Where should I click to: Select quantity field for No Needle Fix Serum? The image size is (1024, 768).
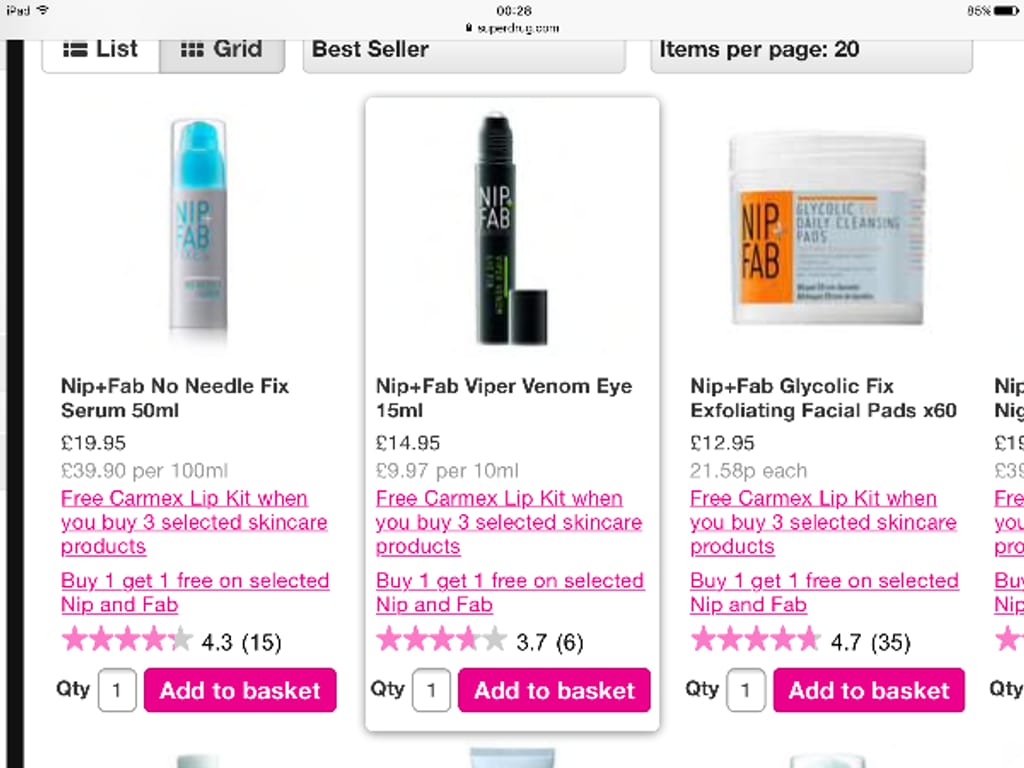coord(117,690)
